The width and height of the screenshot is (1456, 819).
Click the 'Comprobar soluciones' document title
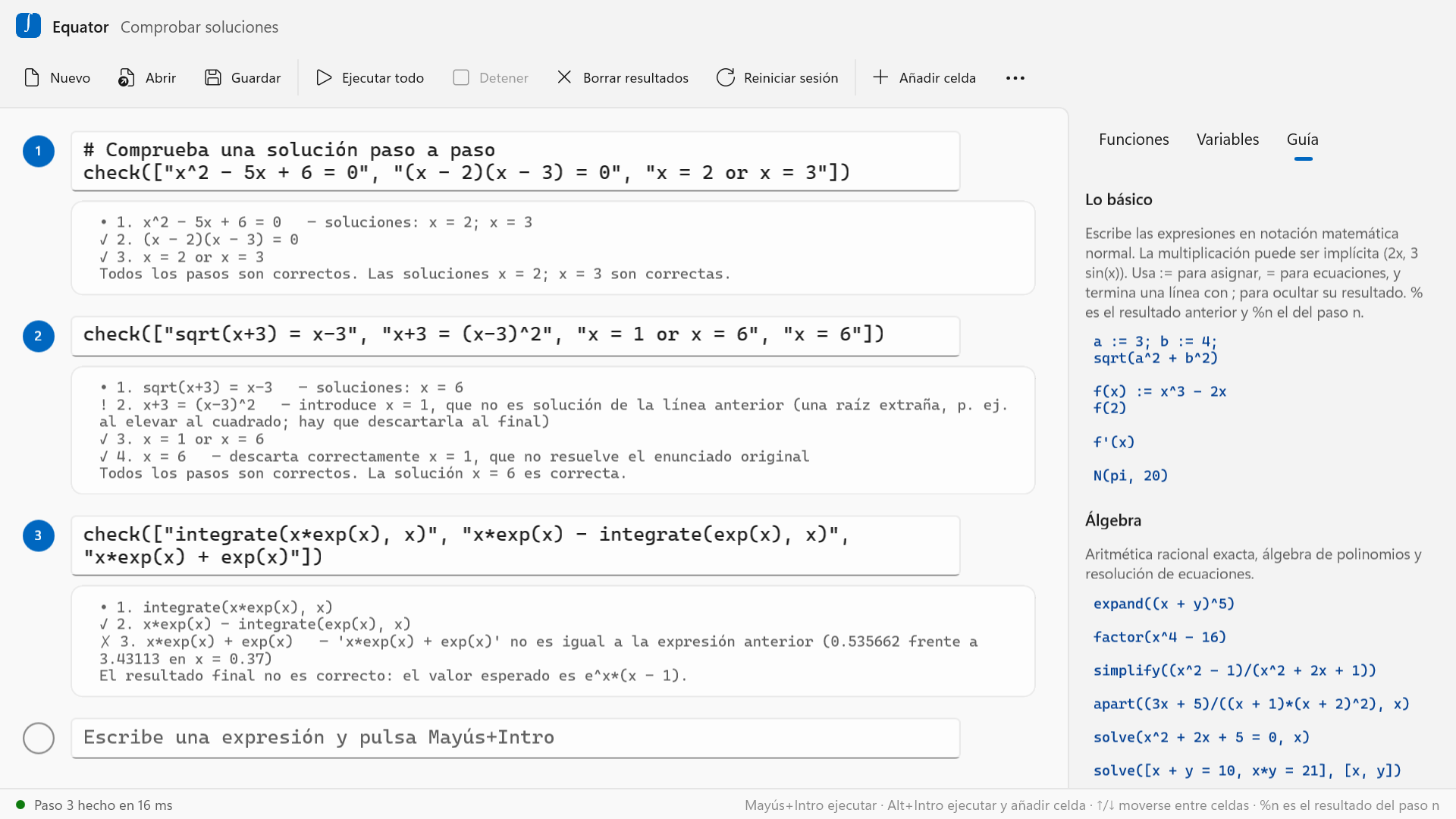click(199, 27)
